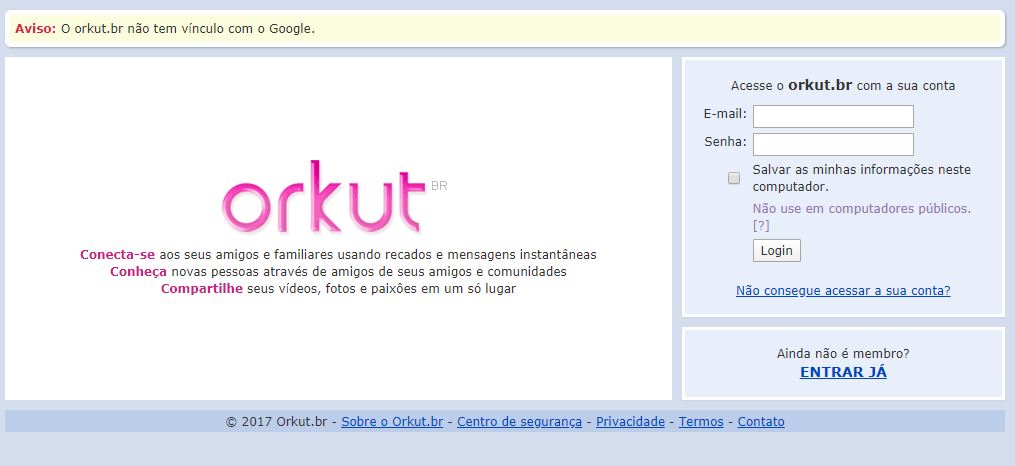The image size is (1015, 466).
Task: Open the Contato footer link
Action: point(761,422)
